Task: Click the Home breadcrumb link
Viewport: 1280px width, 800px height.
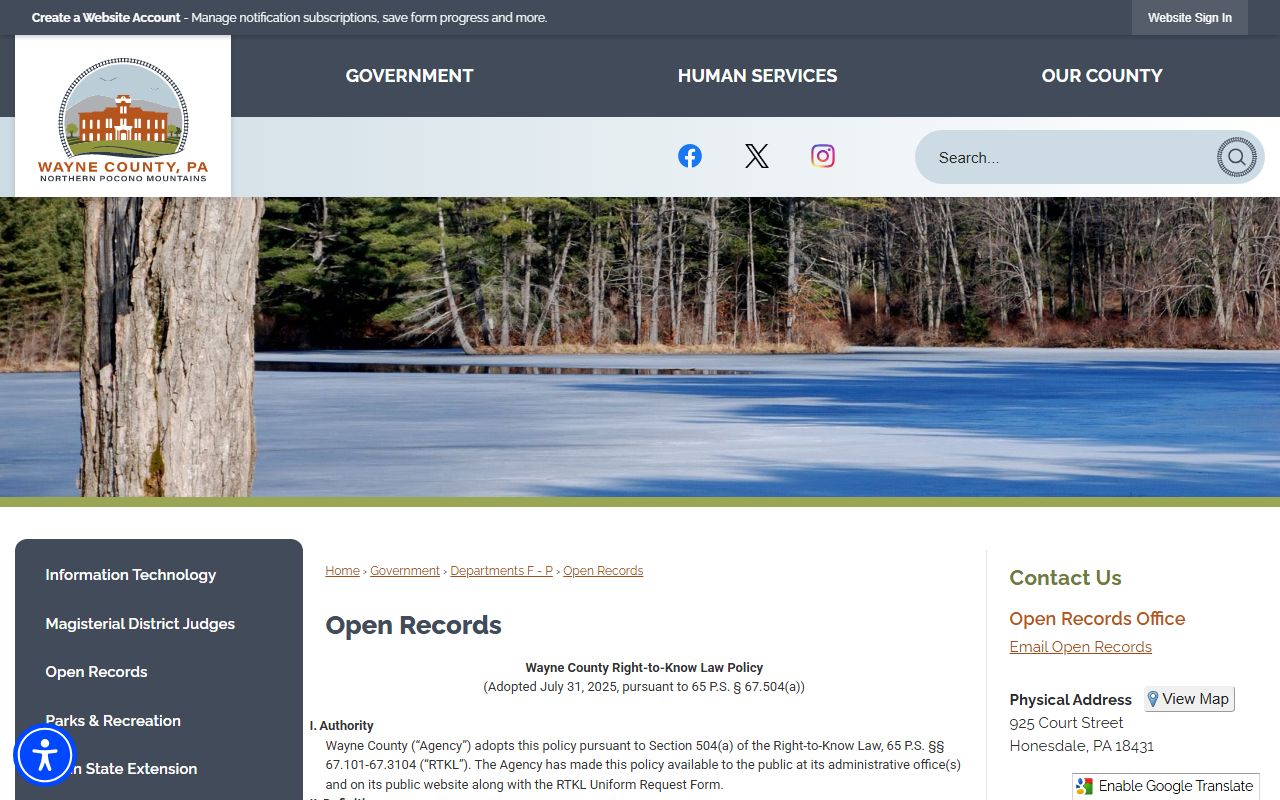Action: click(x=342, y=571)
